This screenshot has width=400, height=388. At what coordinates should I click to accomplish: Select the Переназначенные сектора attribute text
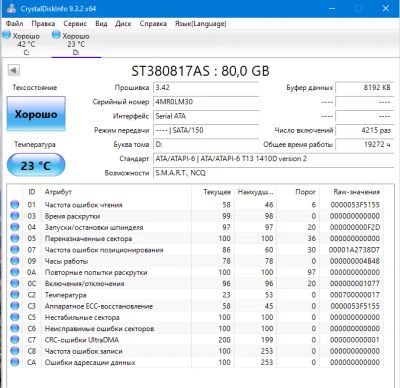click(88, 239)
